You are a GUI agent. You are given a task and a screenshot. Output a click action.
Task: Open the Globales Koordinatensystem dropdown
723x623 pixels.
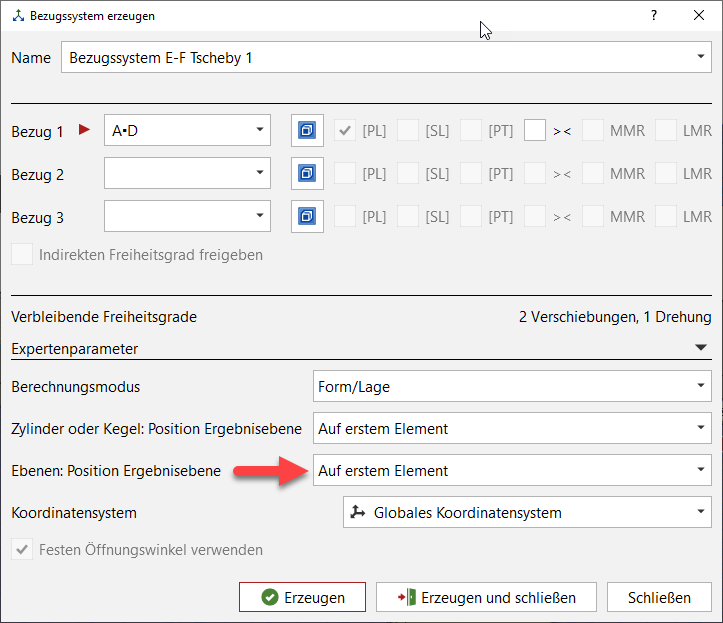(700, 512)
